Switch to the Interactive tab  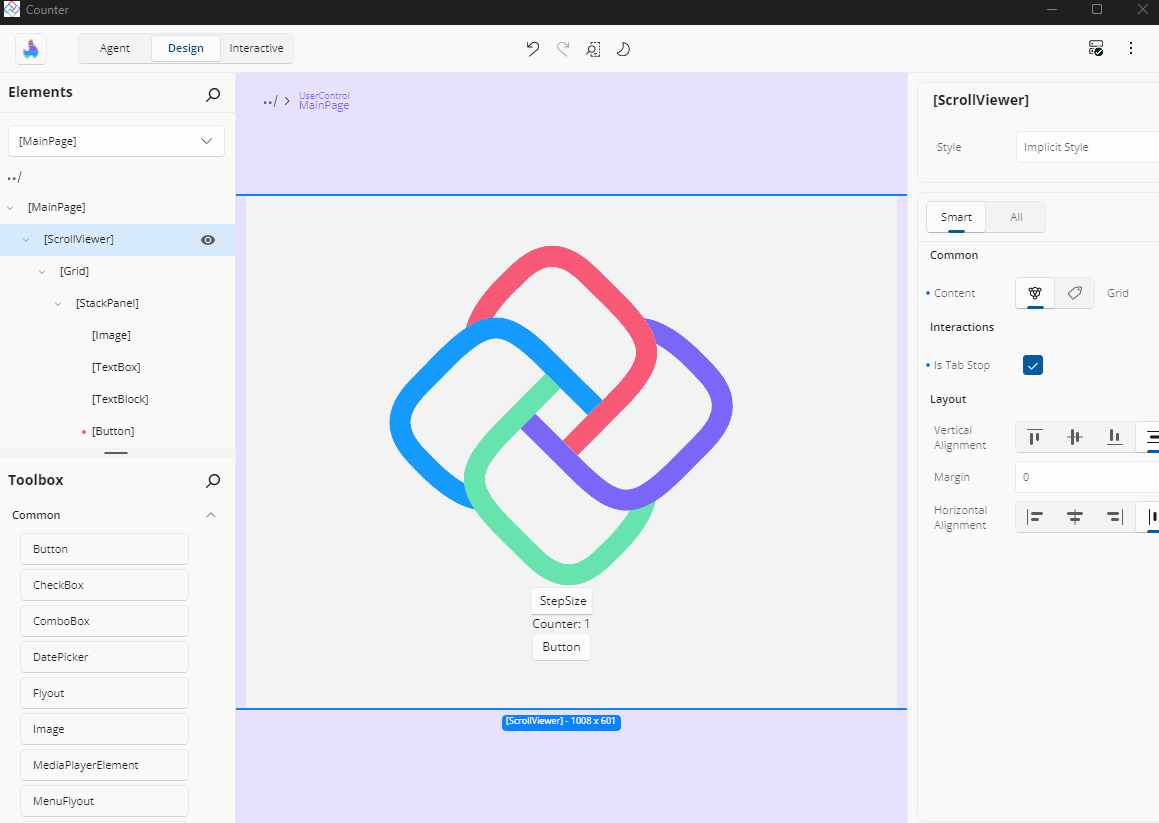[256, 47]
